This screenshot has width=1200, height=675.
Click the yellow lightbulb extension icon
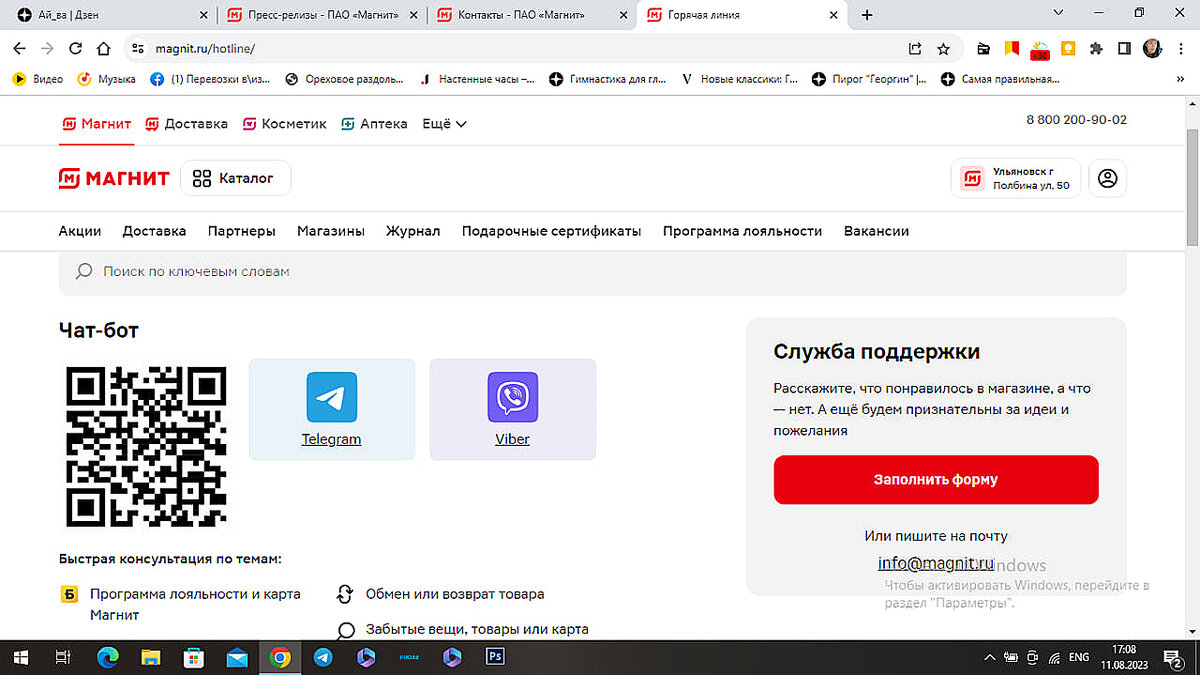pyautogui.click(x=1068, y=48)
